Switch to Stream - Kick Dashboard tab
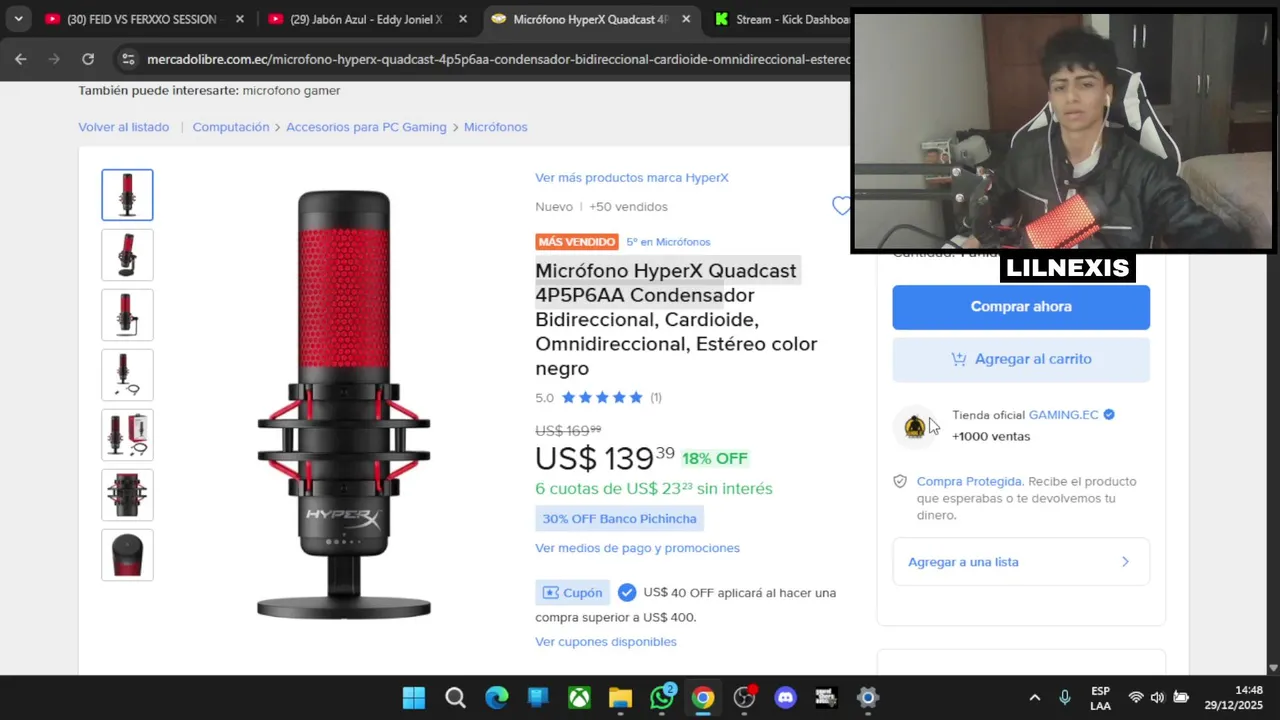This screenshot has height=720, width=1280. 780,19
